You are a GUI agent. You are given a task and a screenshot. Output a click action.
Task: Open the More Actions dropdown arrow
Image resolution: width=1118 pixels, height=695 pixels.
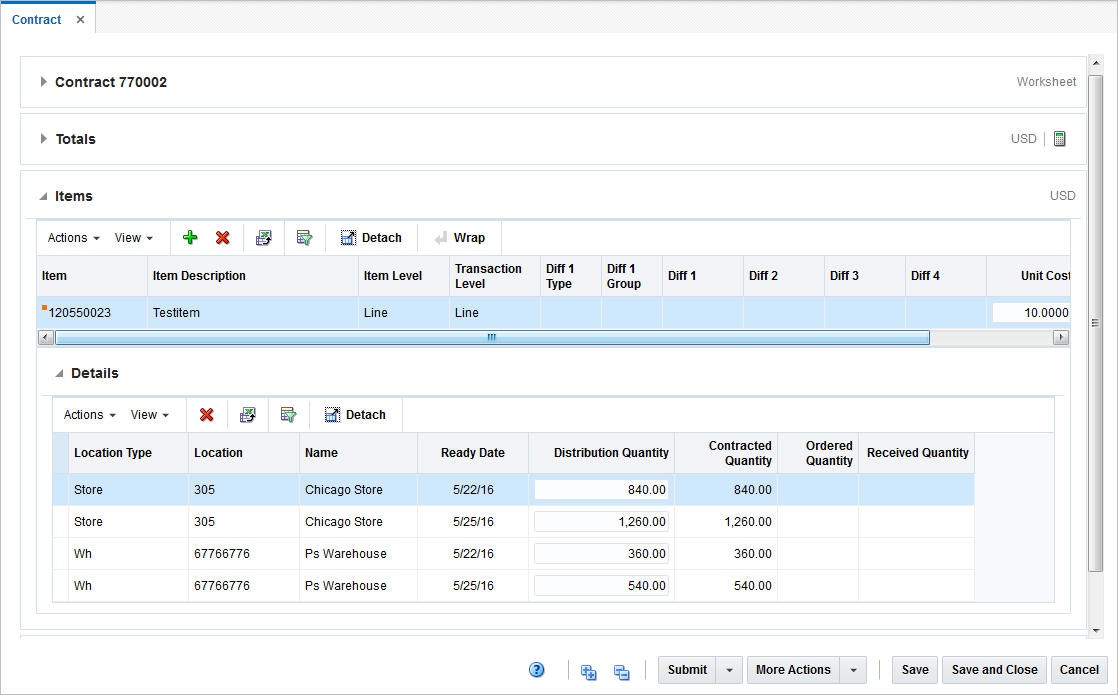click(x=853, y=670)
